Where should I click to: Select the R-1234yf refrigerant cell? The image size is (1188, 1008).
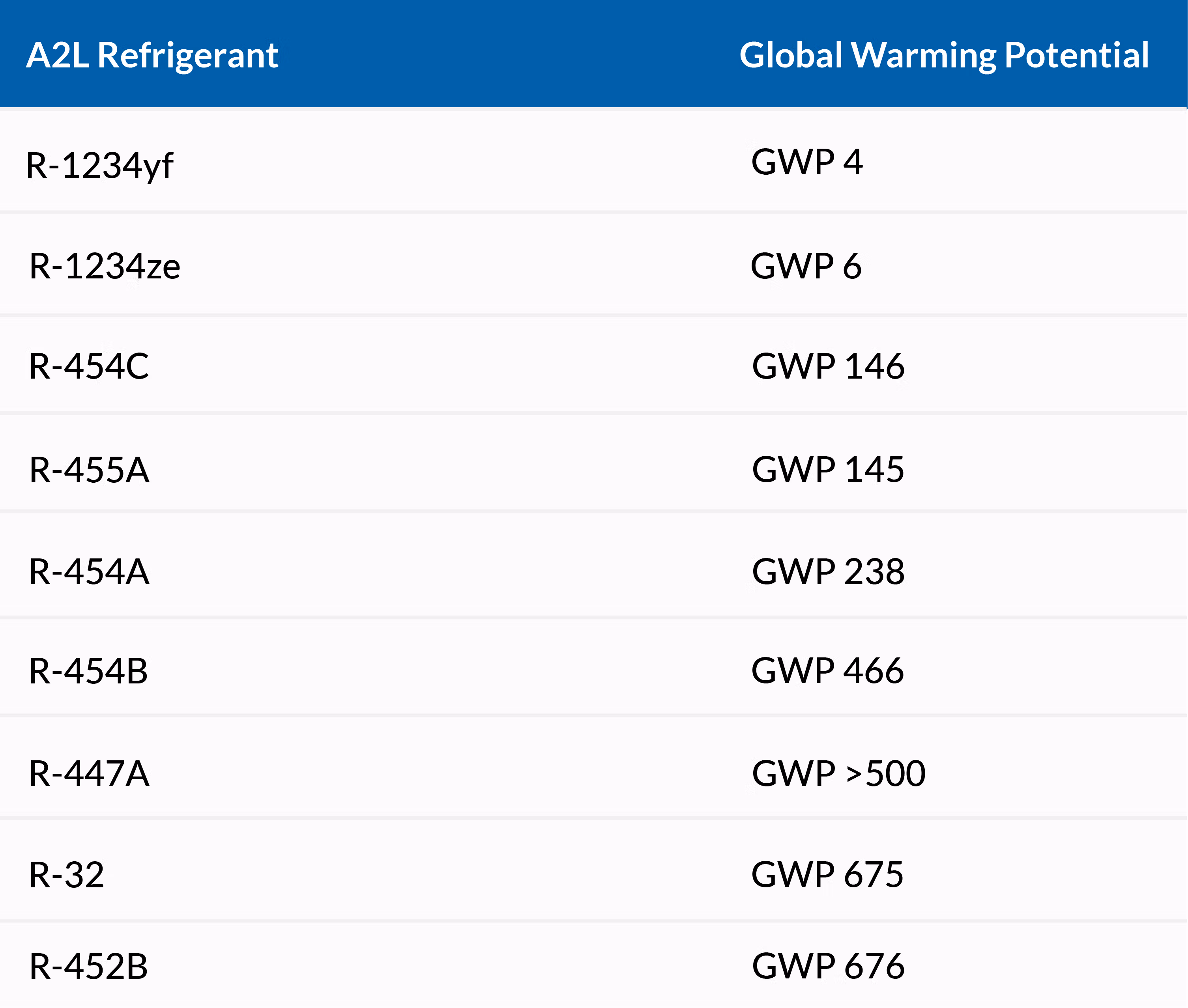[x=99, y=166]
